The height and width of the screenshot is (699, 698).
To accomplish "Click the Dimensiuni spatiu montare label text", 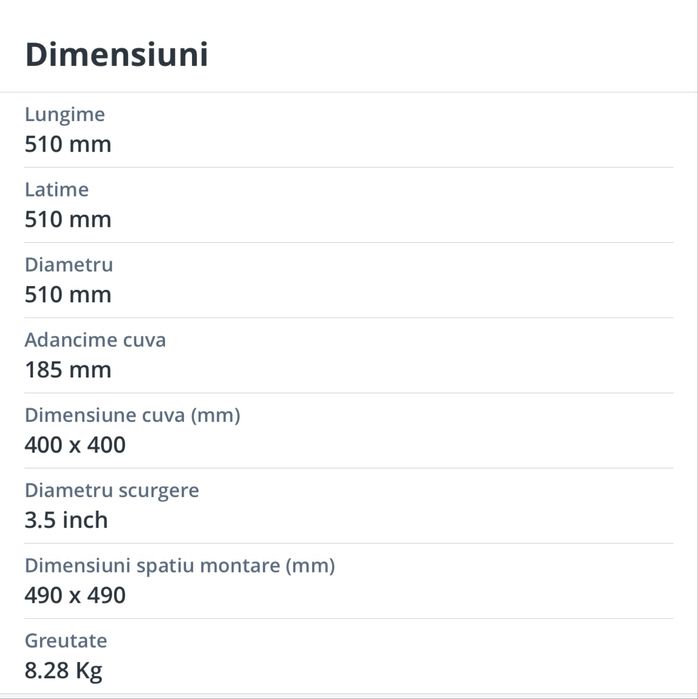I will tap(151, 566).
